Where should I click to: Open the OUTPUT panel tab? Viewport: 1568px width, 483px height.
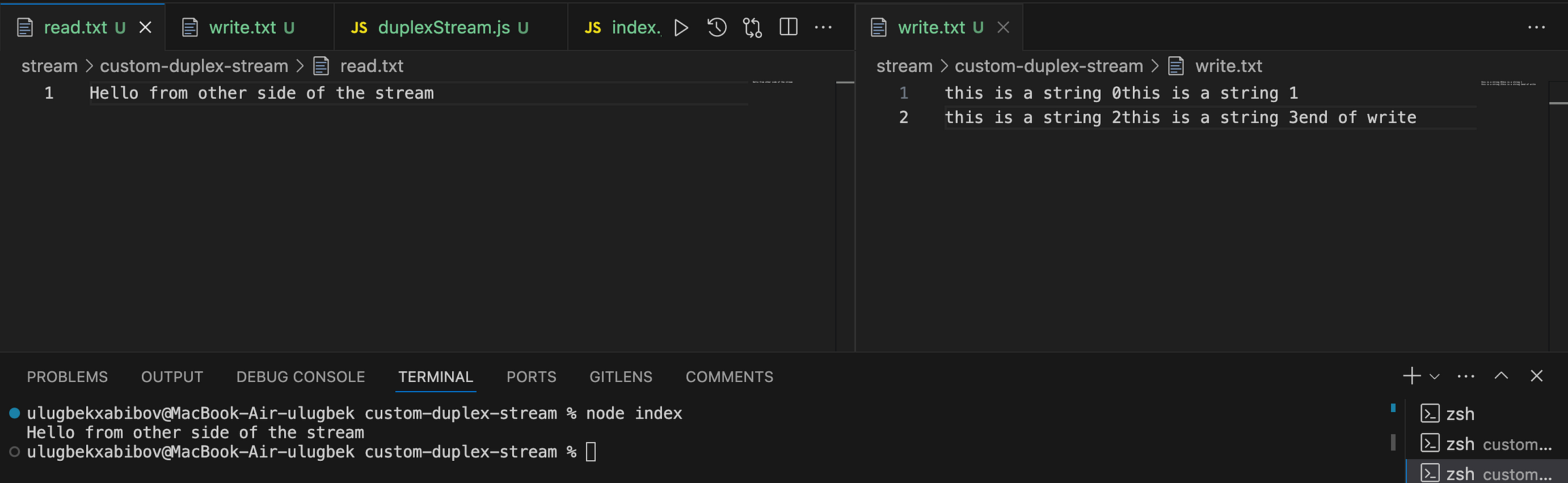tap(172, 377)
